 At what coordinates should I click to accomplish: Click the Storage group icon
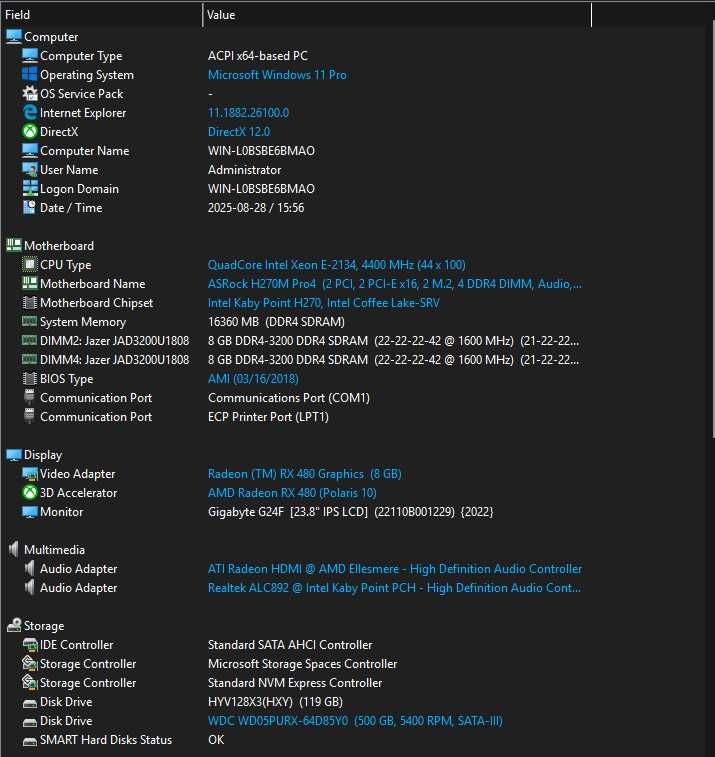[x=14, y=625]
